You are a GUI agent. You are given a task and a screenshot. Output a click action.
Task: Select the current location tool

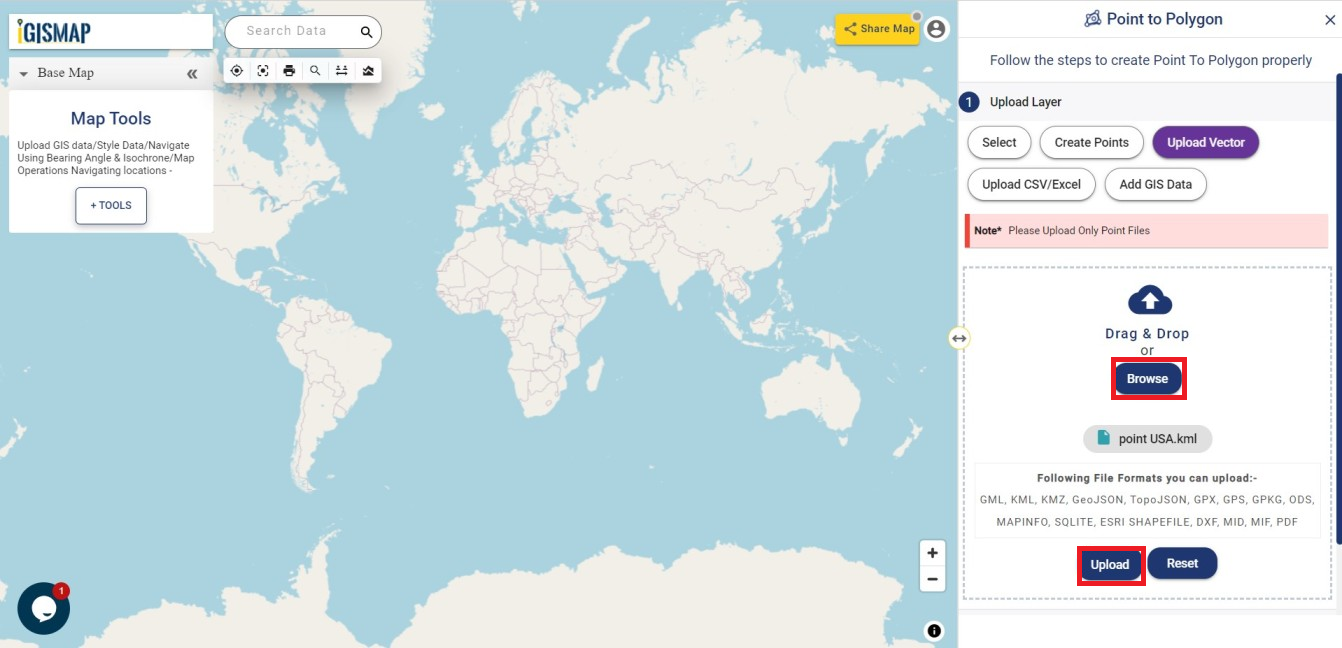[237, 70]
